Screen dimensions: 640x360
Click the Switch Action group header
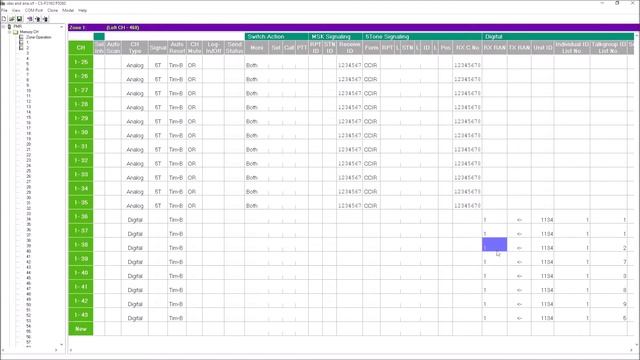[276, 36]
